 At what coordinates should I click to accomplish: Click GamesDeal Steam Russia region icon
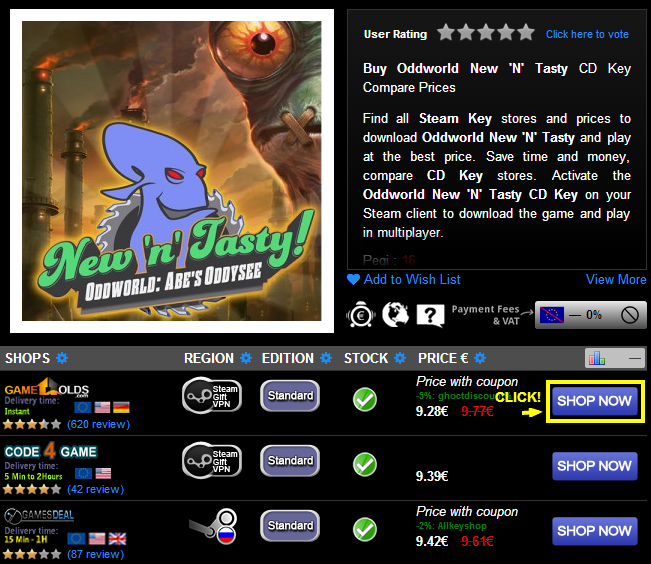213,526
